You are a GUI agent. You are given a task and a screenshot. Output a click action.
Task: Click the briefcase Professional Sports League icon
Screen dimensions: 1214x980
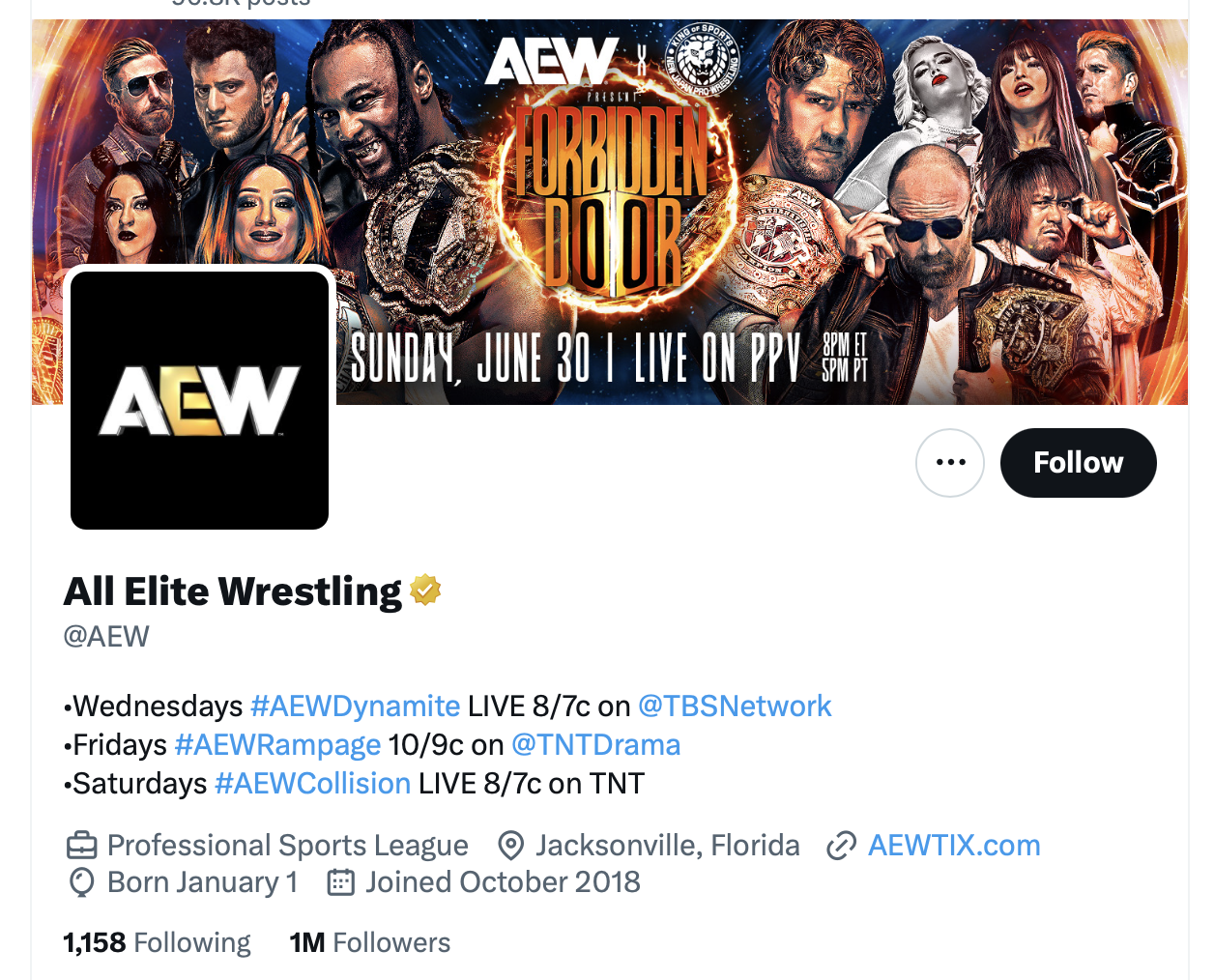click(81, 846)
